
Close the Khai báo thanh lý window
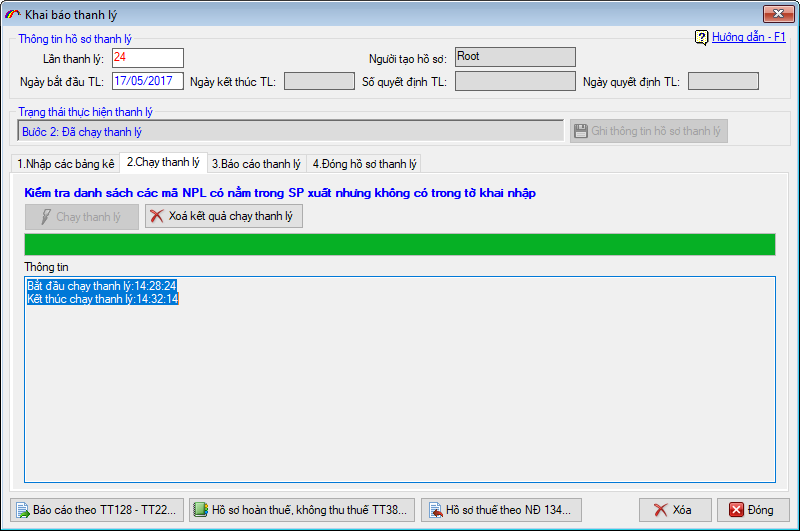[778, 14]
